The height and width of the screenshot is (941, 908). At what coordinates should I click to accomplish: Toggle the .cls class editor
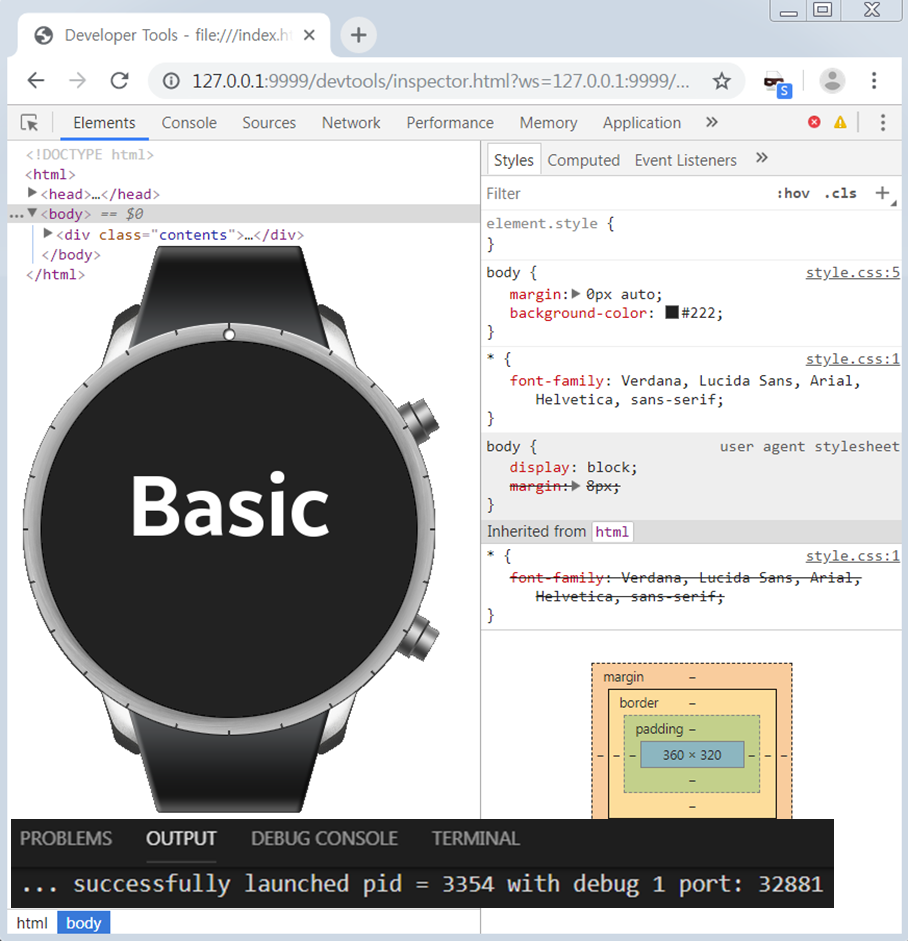(840, 193)
